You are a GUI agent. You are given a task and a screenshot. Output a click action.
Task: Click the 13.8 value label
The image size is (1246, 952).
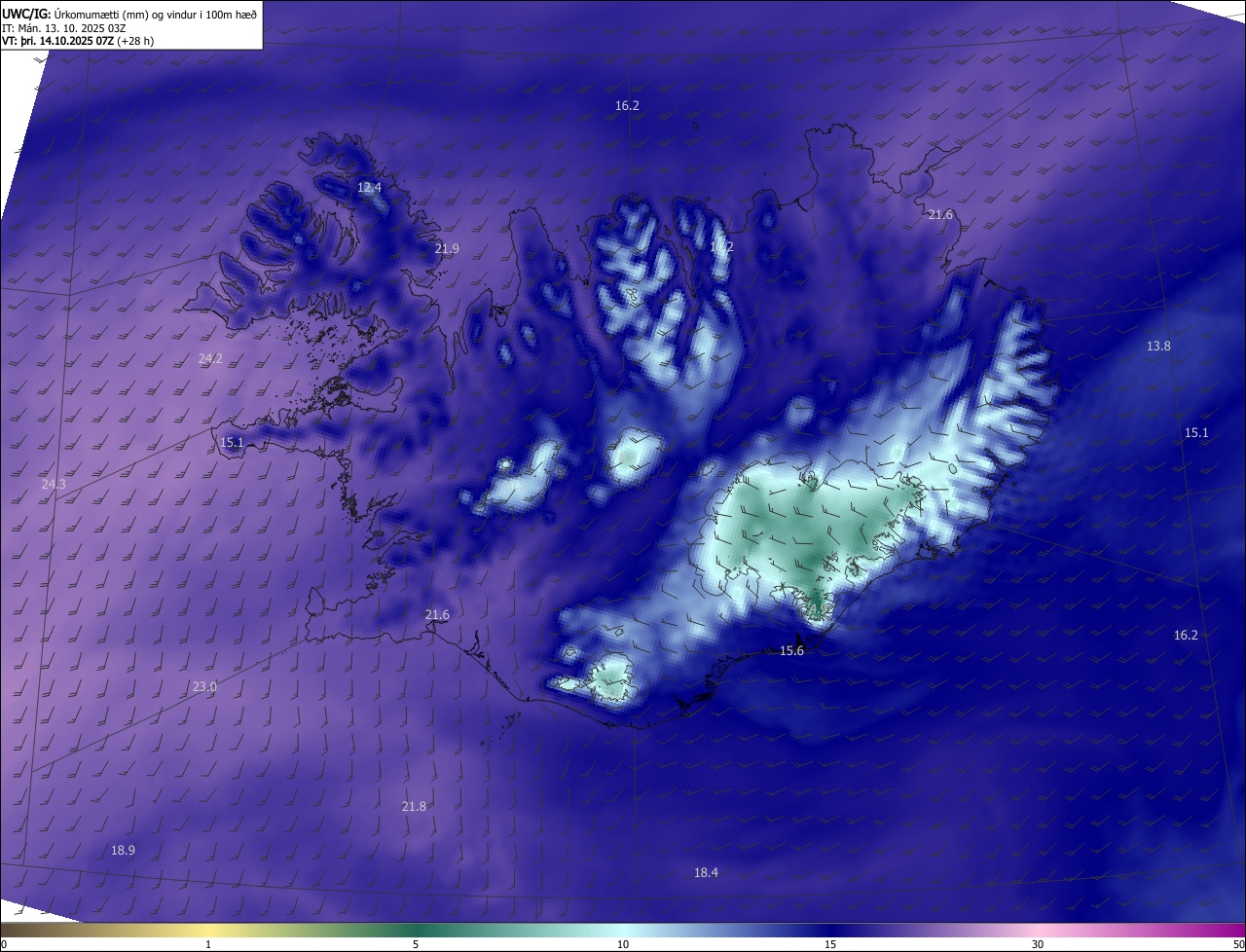[x=1158, y=347]
